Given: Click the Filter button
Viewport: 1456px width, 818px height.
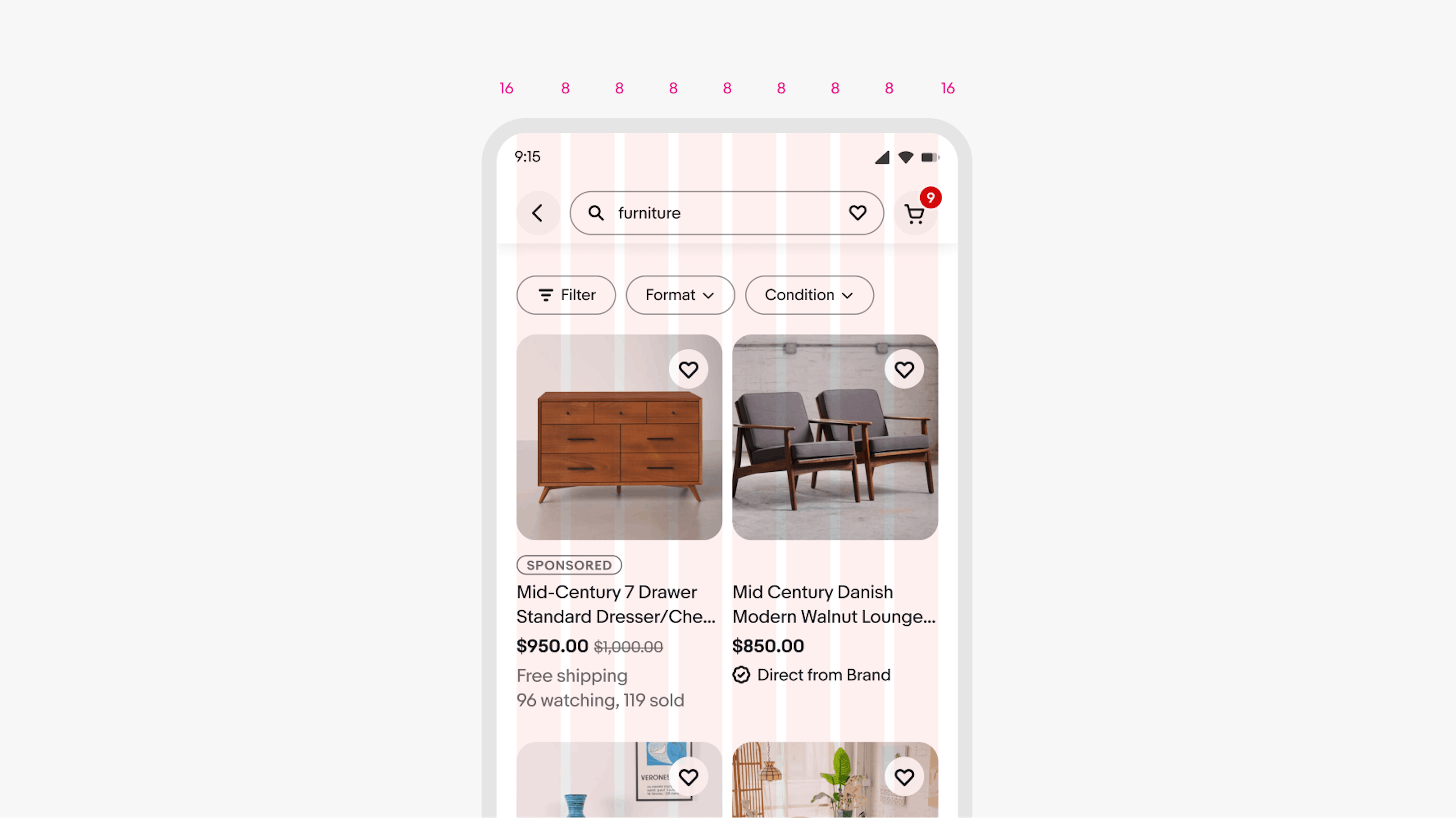Looking at the screenshot, I should [566, 295].
